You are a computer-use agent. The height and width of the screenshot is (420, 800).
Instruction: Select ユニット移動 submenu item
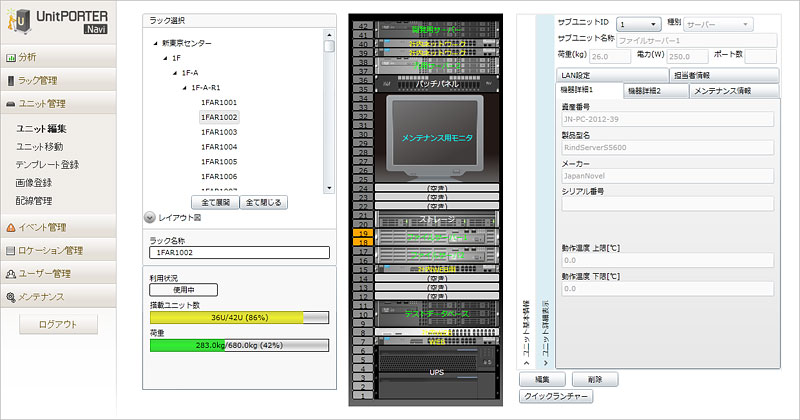[39, 146]
